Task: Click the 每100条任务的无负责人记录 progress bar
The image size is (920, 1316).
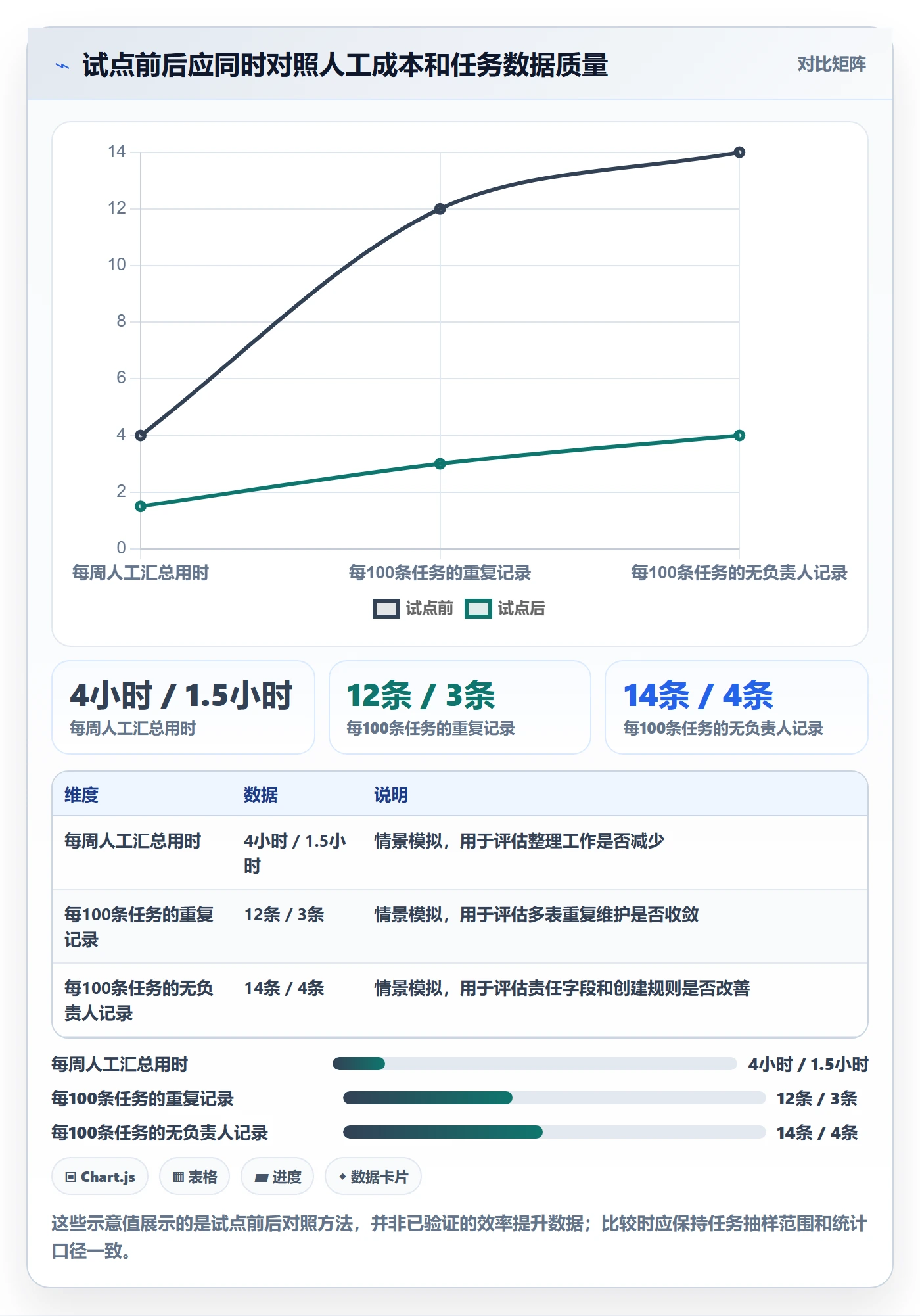Action: pyautogui.click(x=555, y=1132)
